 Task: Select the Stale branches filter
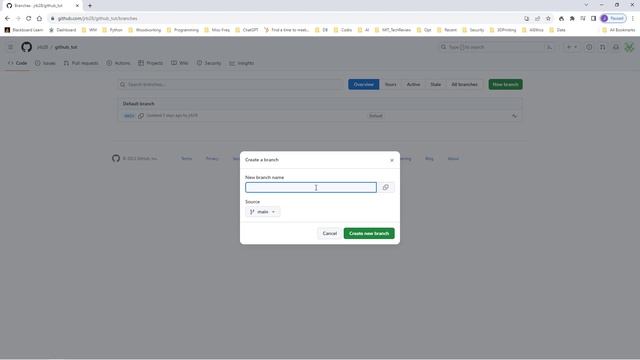pyautogui.click(x=436, y=84)
